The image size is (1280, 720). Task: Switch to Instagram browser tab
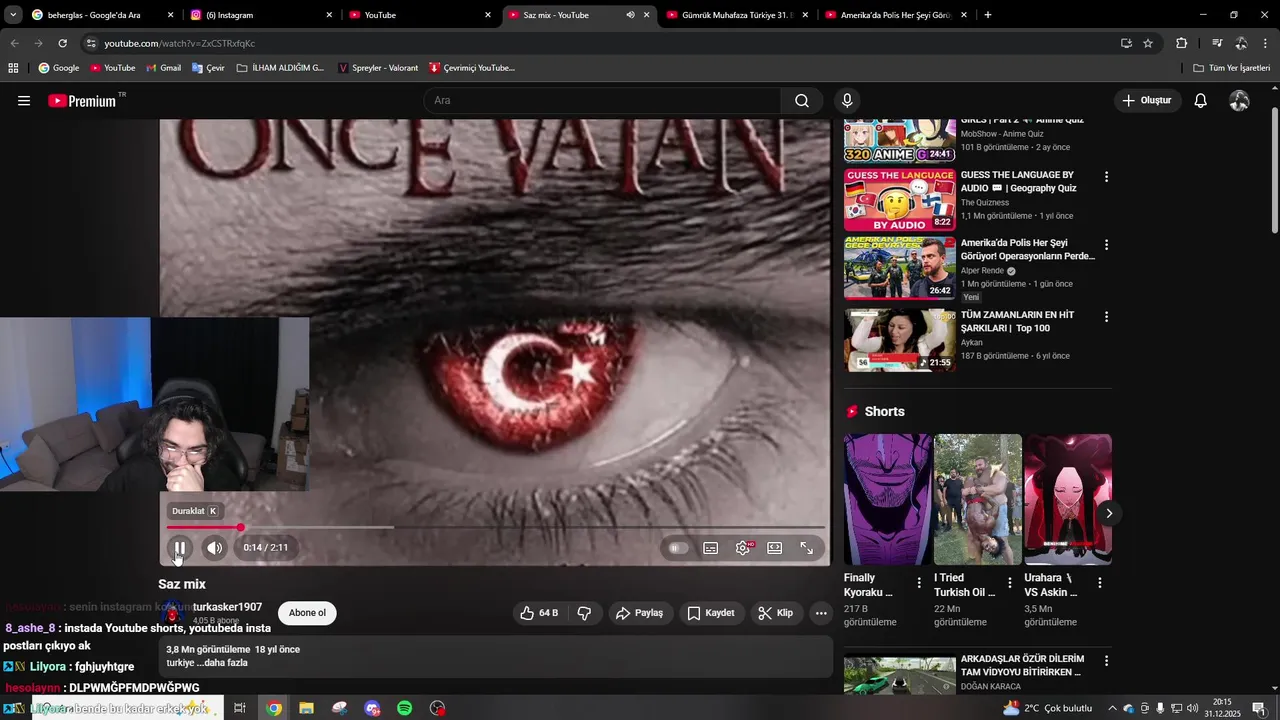pyautogui.click(x=260, y=15)
